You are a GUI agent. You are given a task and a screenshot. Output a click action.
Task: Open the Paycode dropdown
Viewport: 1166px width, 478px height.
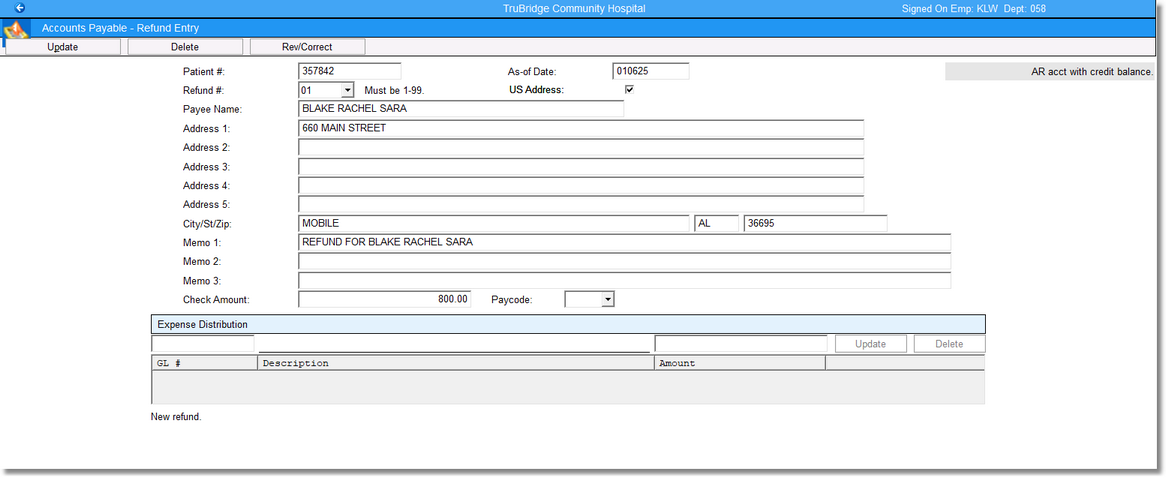[608, 299]
